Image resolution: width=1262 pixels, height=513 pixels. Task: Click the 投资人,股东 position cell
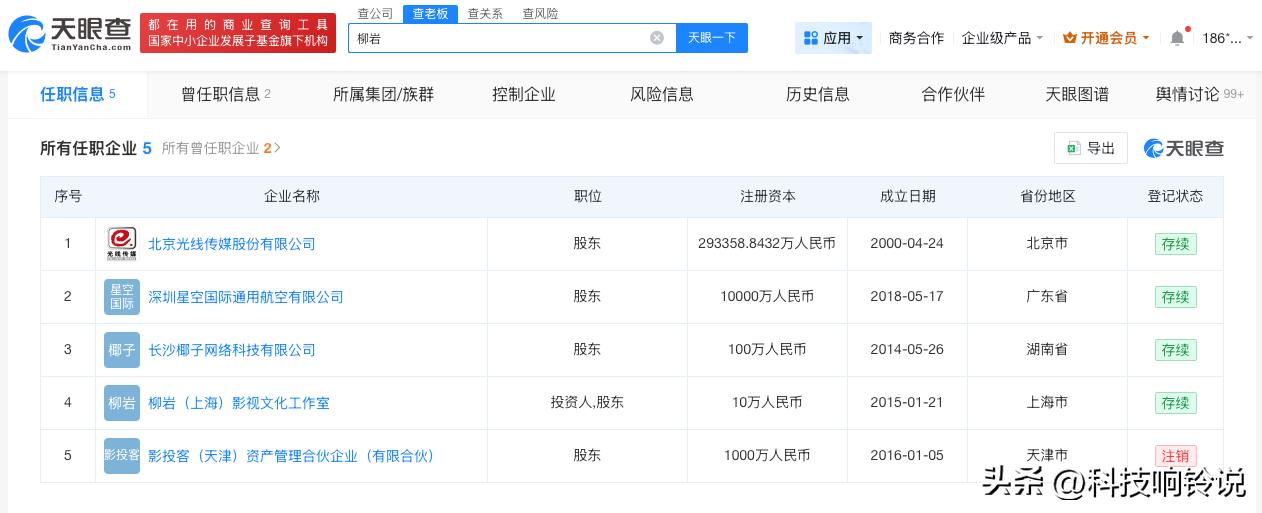(587, 402)
